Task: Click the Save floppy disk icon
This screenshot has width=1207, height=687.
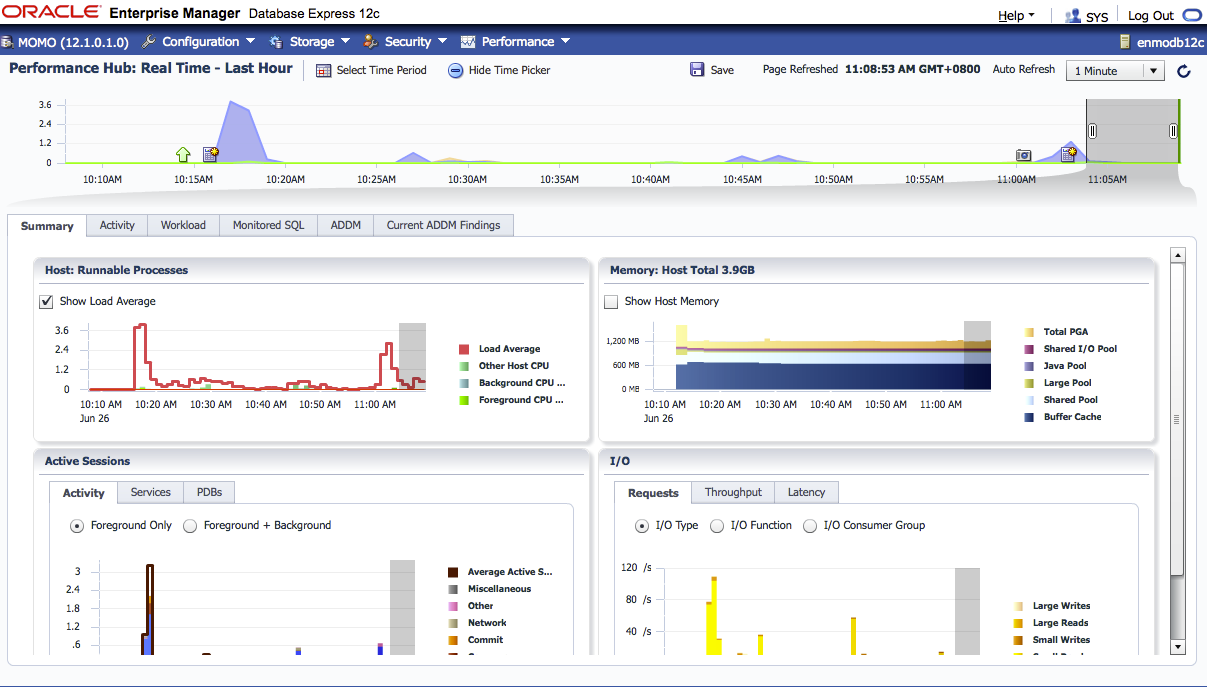Action: coord(697,70)
